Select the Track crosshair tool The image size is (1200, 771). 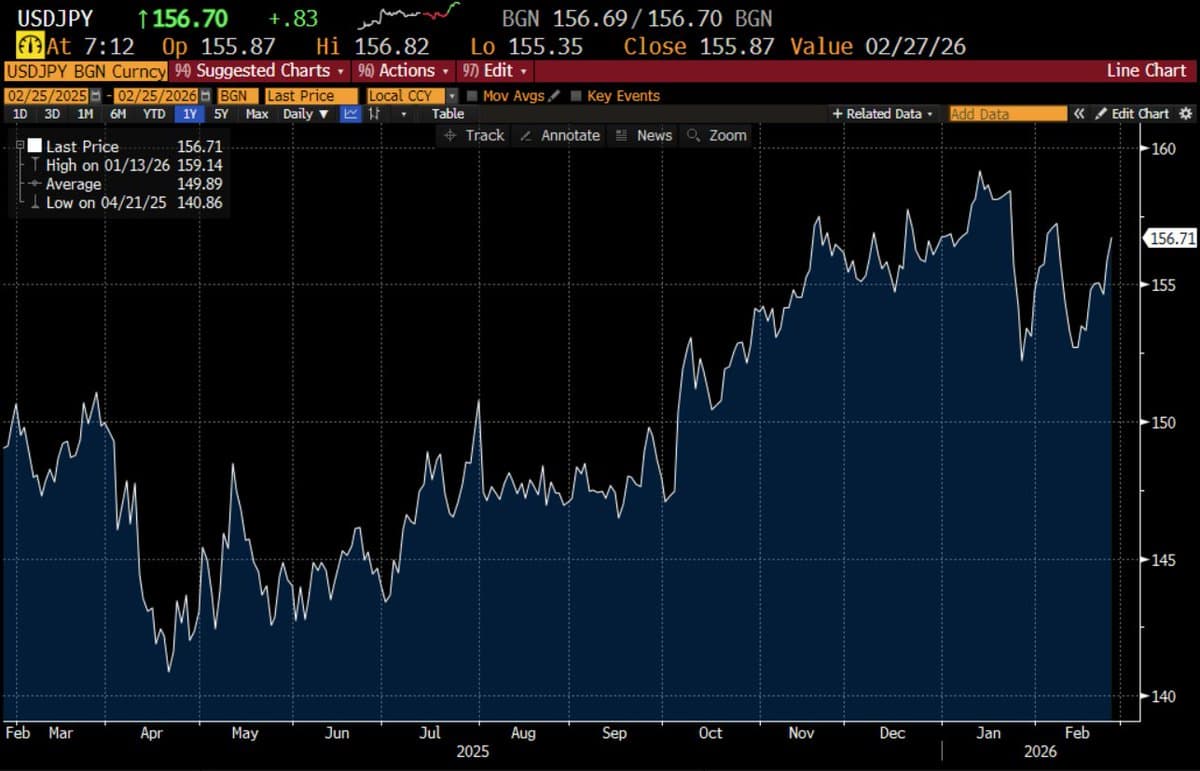point(473,135)
